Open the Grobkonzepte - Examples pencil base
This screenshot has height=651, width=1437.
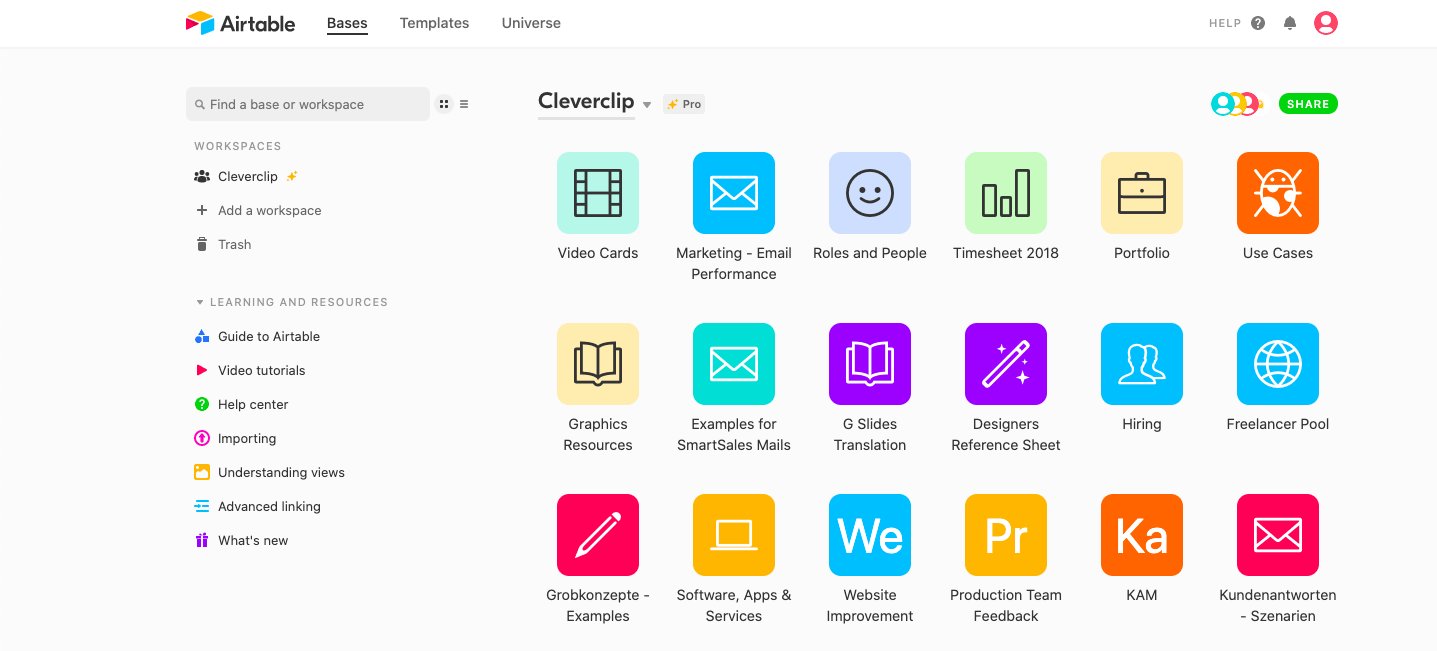click(598, 535)
